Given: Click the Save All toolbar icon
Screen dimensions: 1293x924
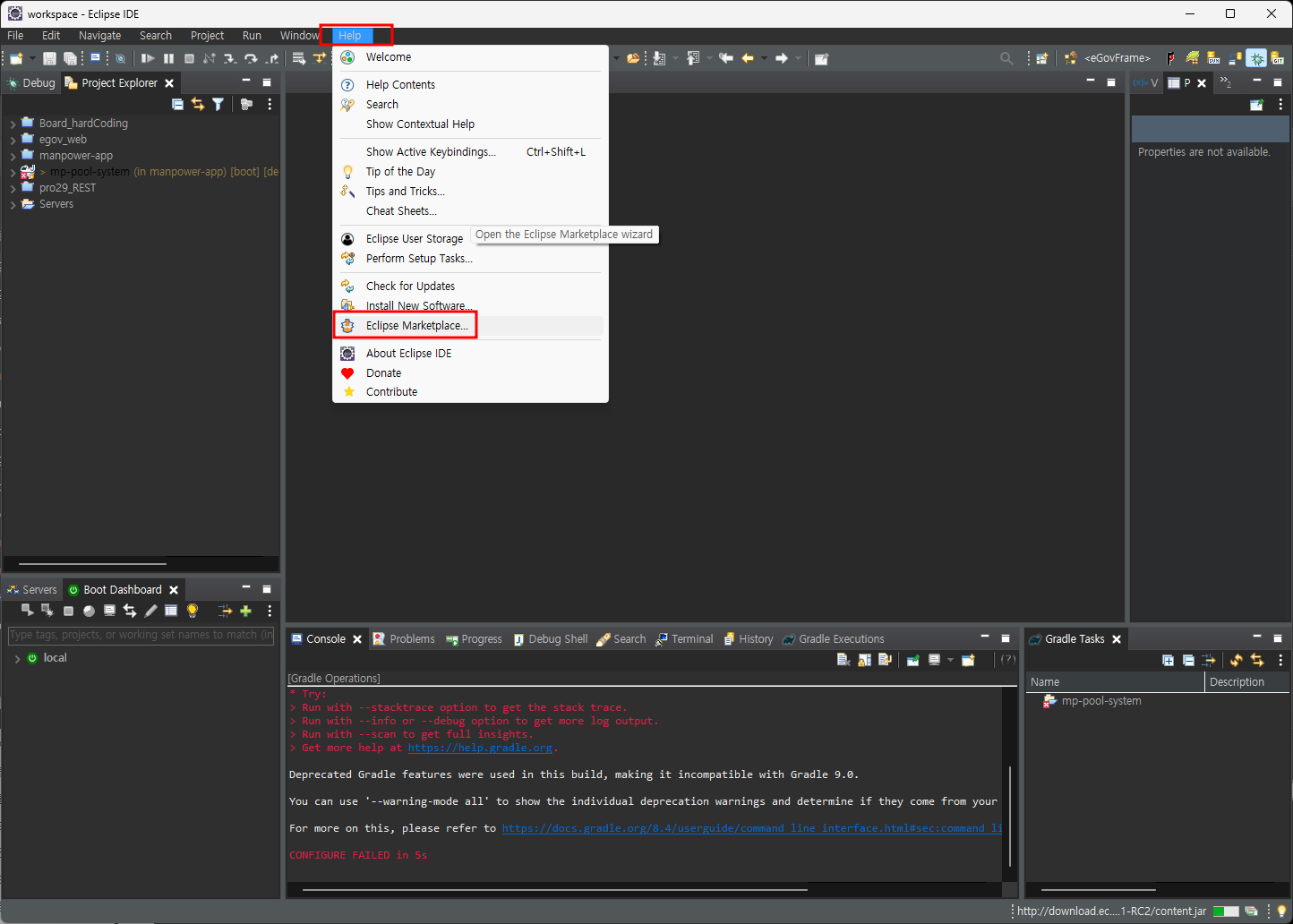Looking at the screenshot, I should [x=71, y=58].
